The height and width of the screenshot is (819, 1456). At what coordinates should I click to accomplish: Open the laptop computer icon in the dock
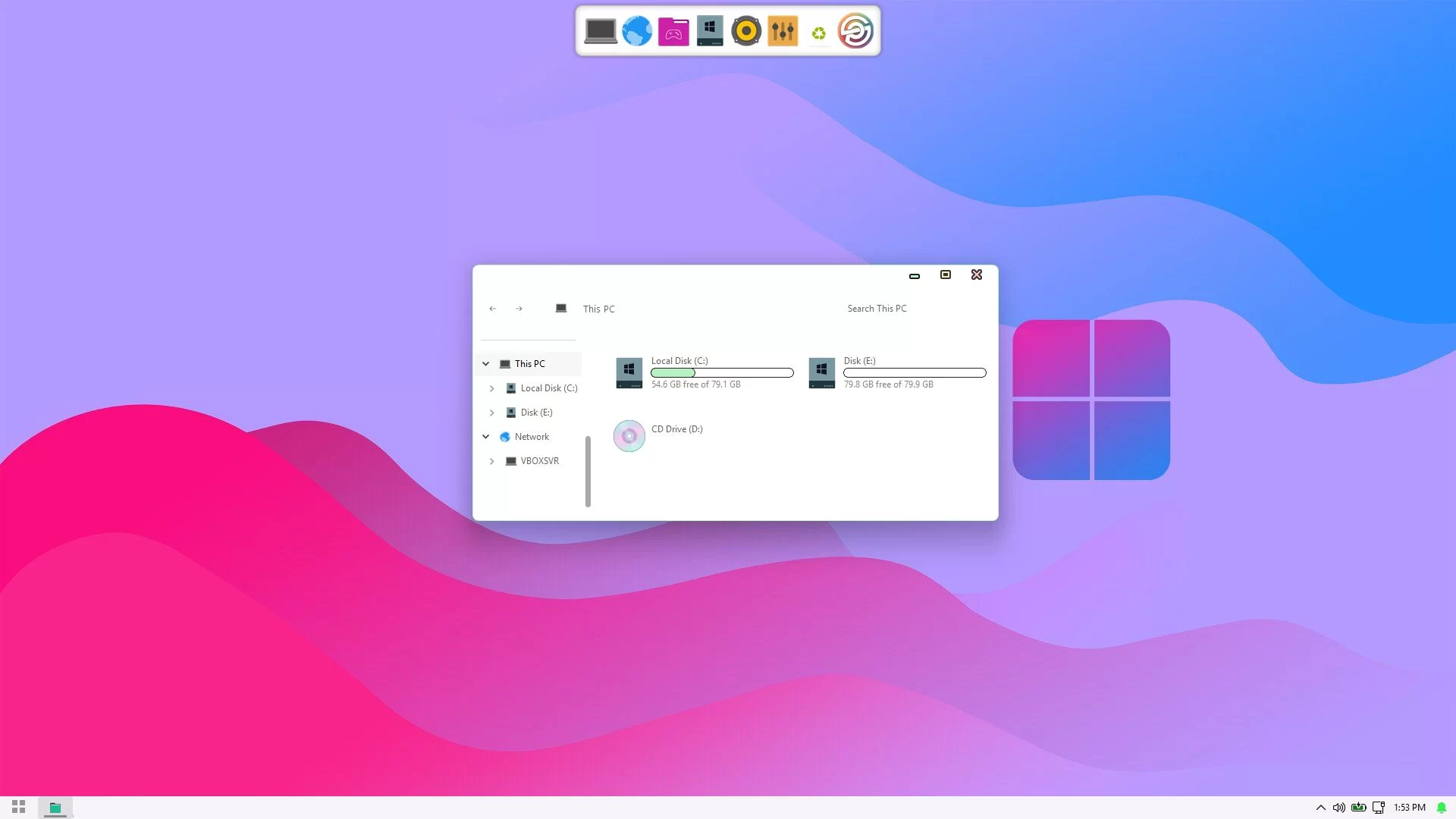pos(601,31)
